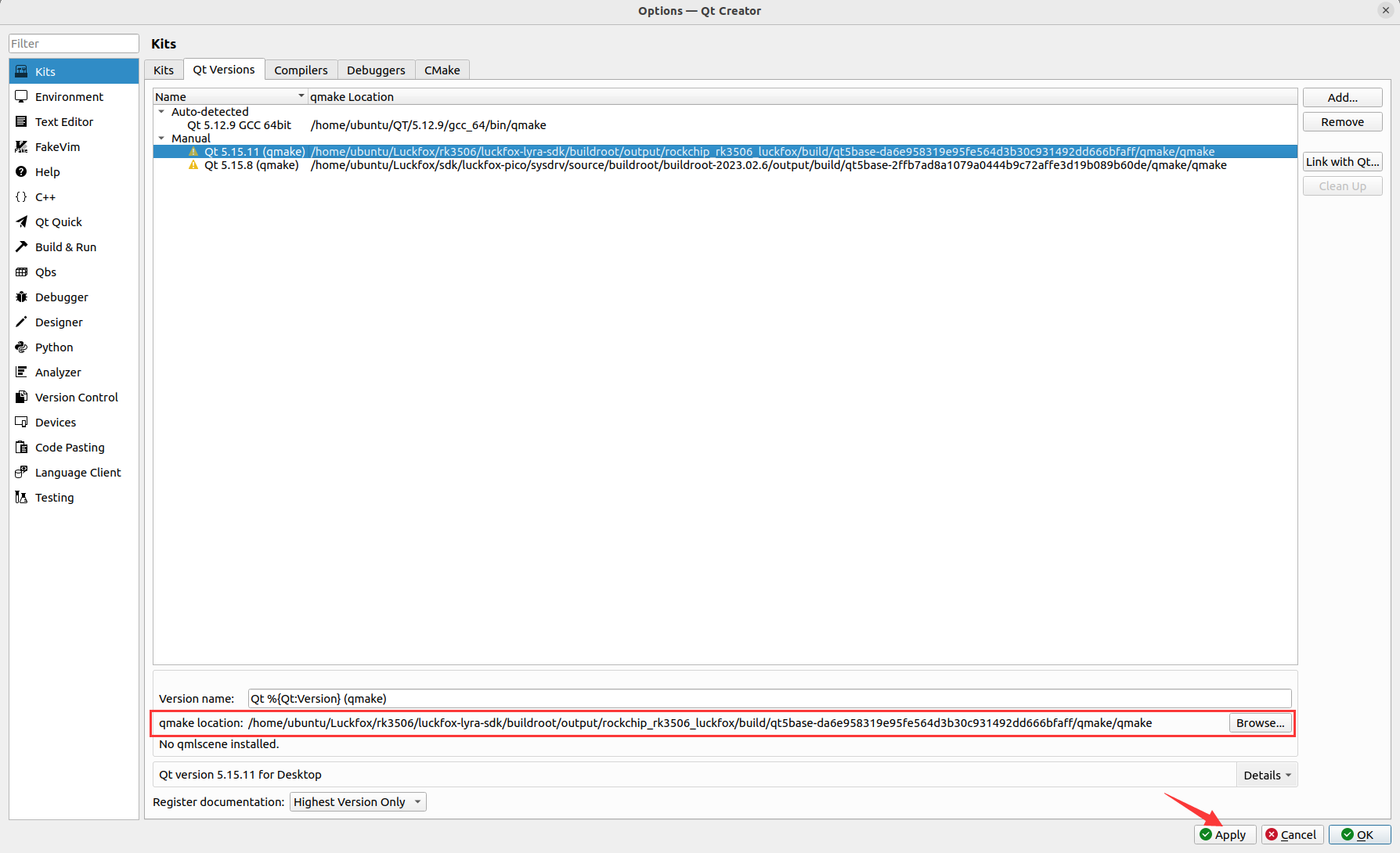The image size is (1400, 853).
Task: Open the Language Client icon
Action: 21,472
